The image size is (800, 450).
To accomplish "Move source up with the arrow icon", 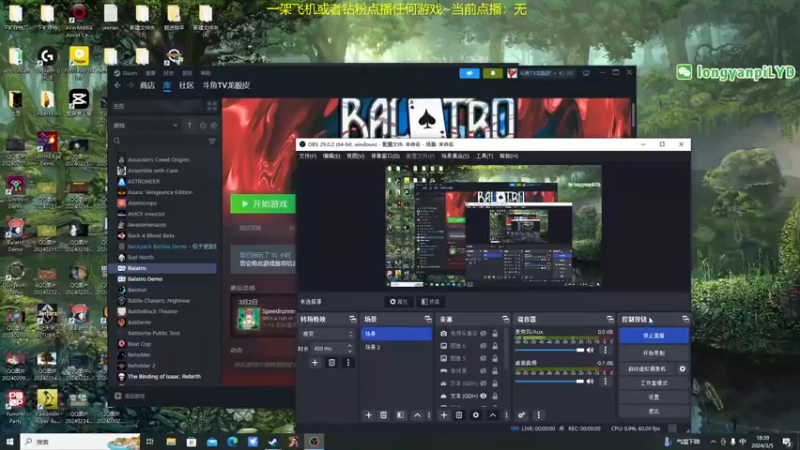I will pyautogui.click(x=493, y=415).
